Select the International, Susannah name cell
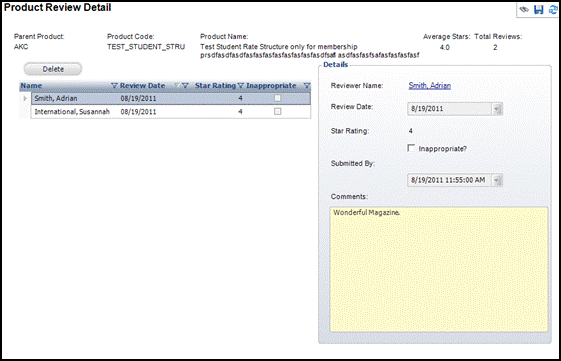The height and width of the screenshot is (361, 561). pyautogui.click(x=72, y=112)
